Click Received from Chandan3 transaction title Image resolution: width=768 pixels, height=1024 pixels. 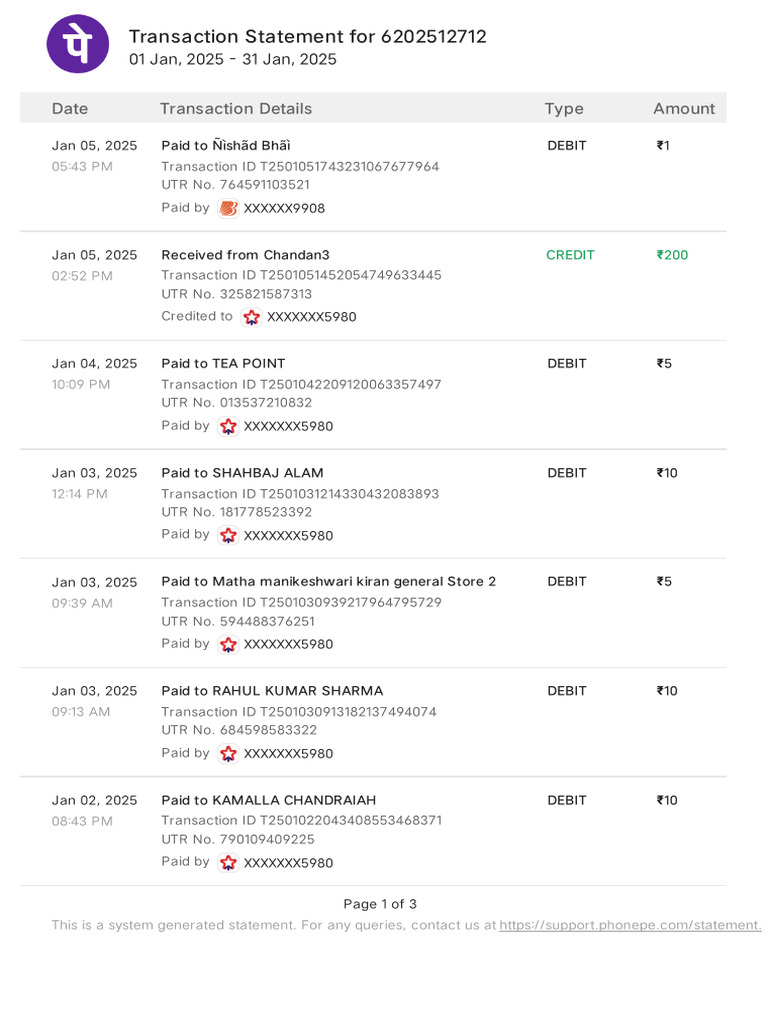[245, 255]
